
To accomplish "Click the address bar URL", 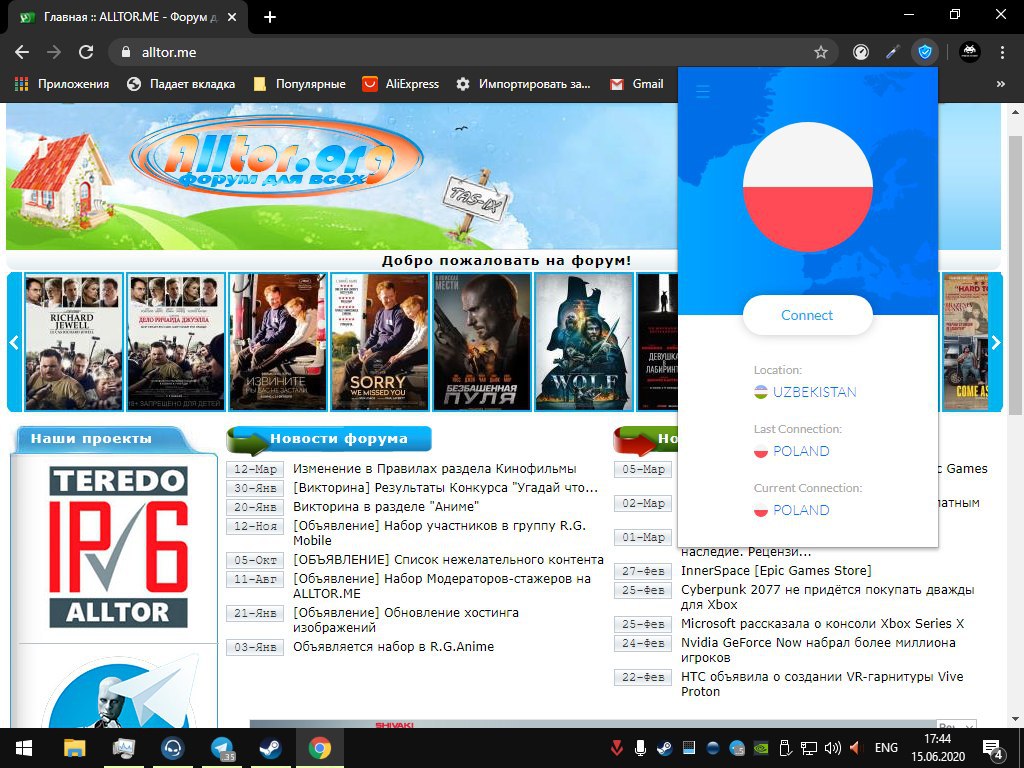I will point(168,52).
